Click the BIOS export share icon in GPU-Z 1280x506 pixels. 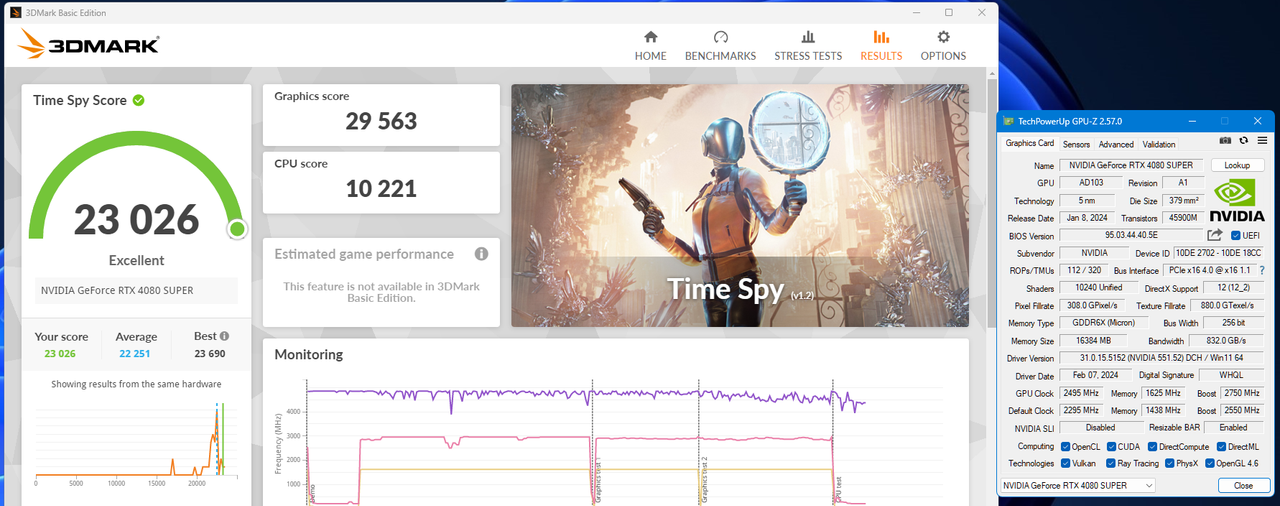coord(1215,236)
